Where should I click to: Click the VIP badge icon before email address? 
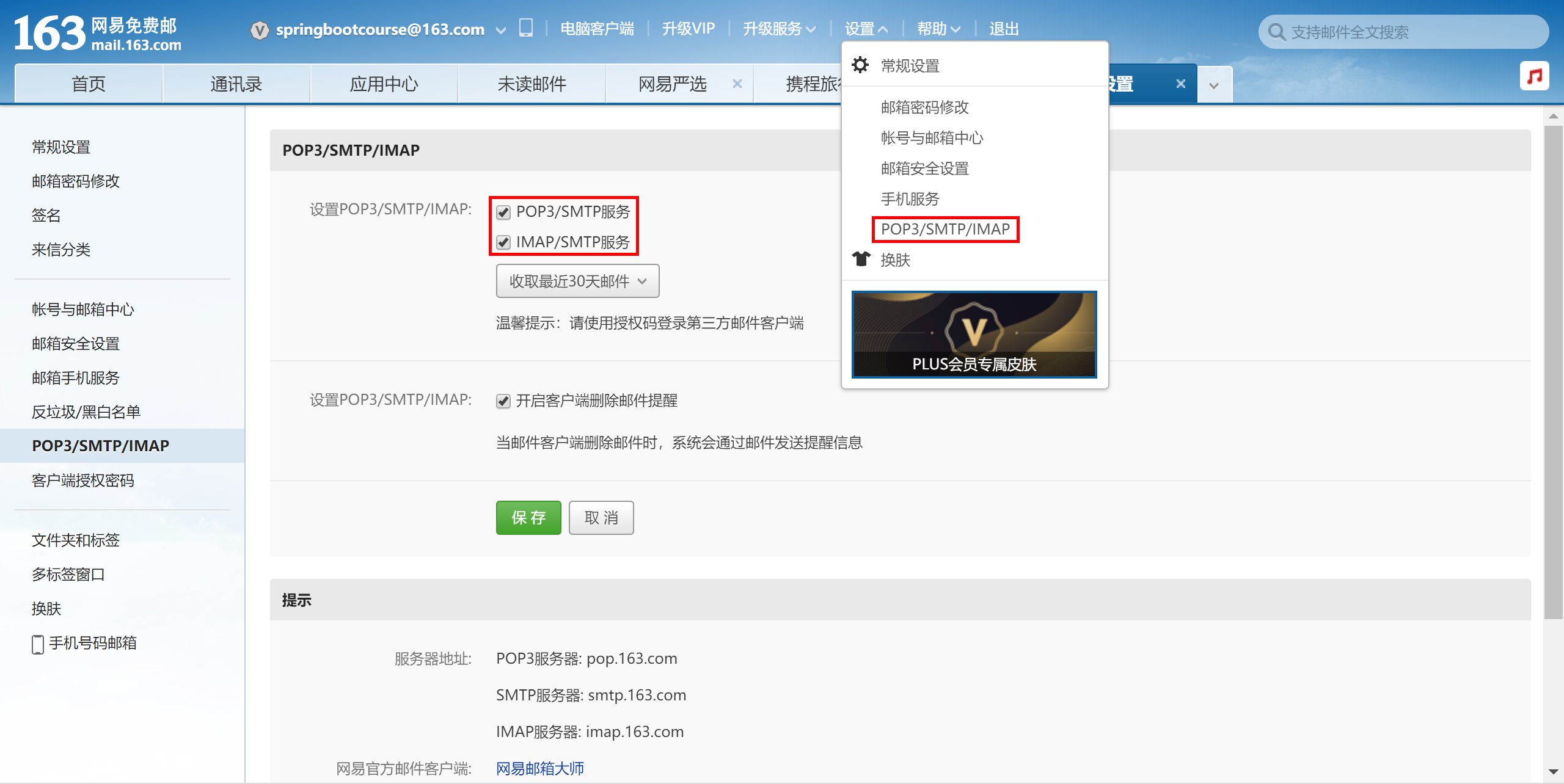[260, 30]
